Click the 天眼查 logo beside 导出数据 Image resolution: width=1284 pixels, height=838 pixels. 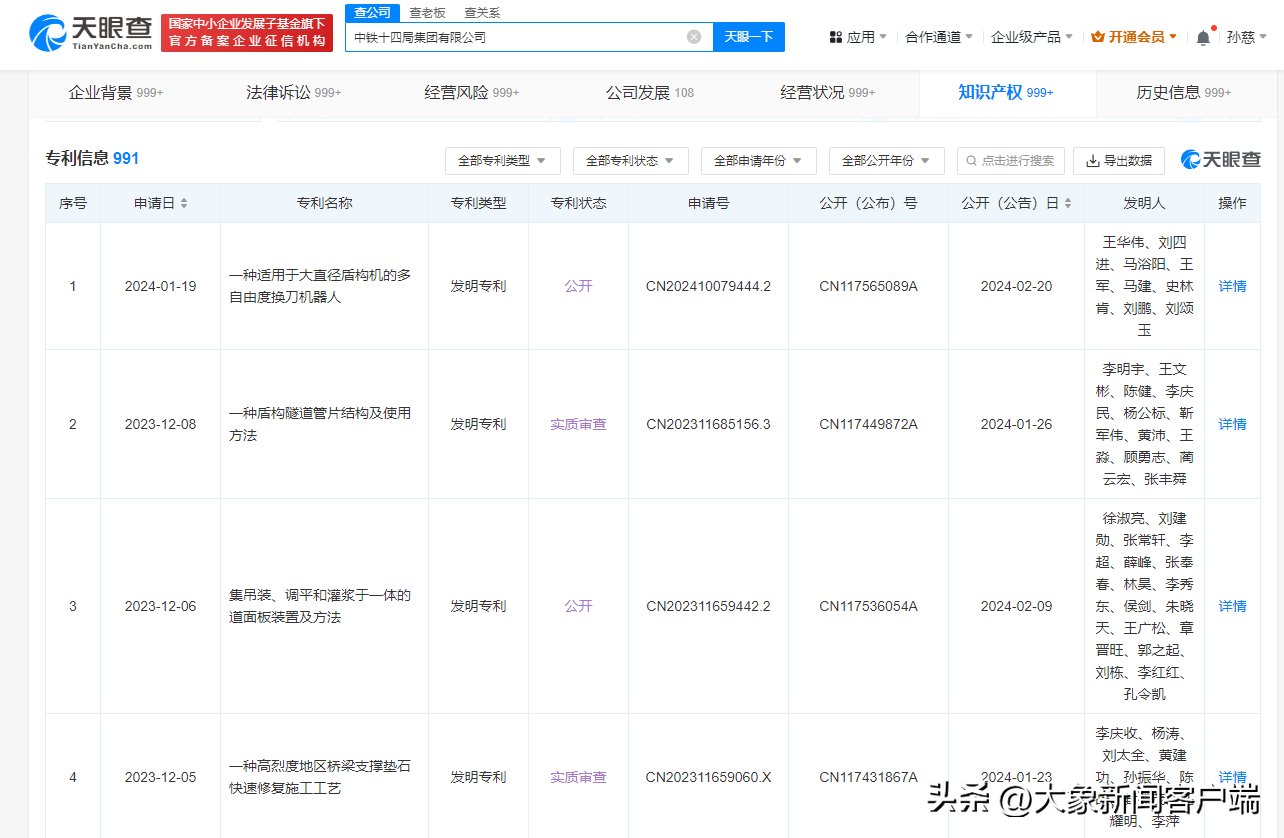click(1221, 159)
